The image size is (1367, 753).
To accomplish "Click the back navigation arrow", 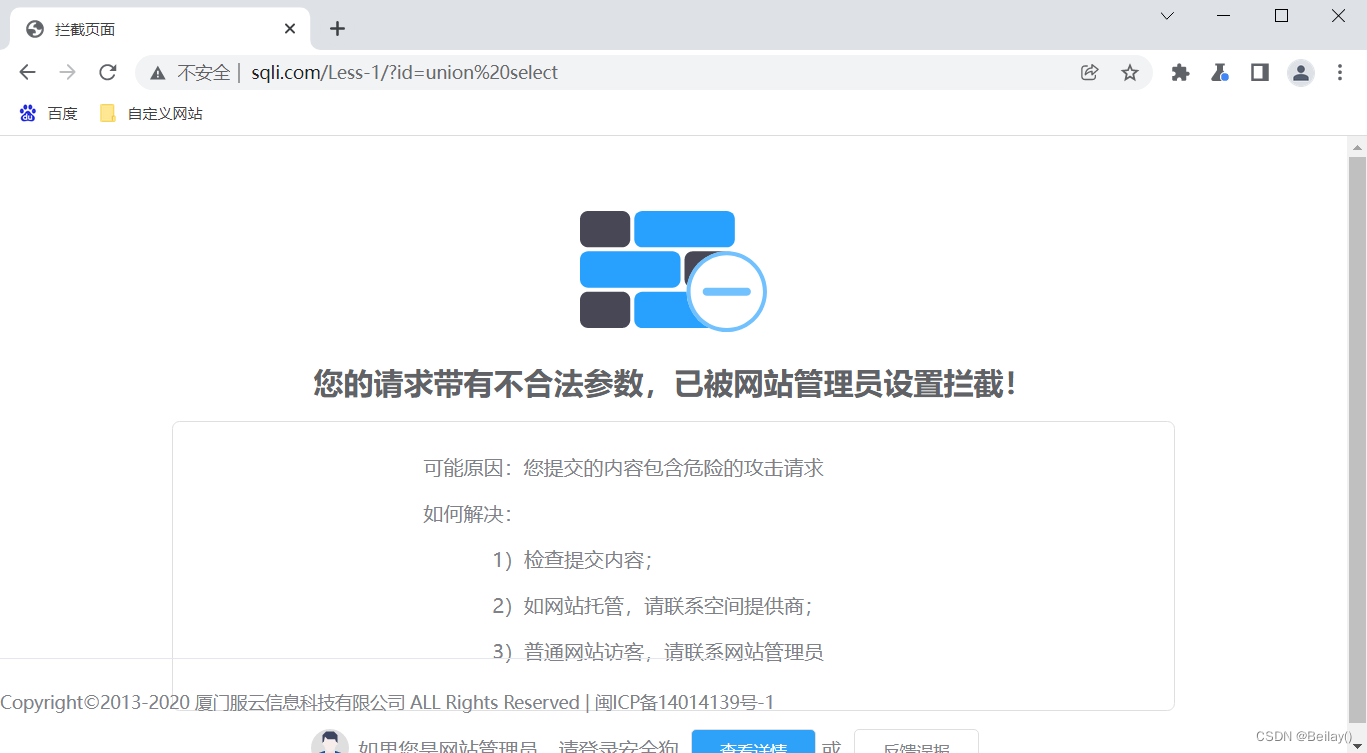I will coord(27,72).
